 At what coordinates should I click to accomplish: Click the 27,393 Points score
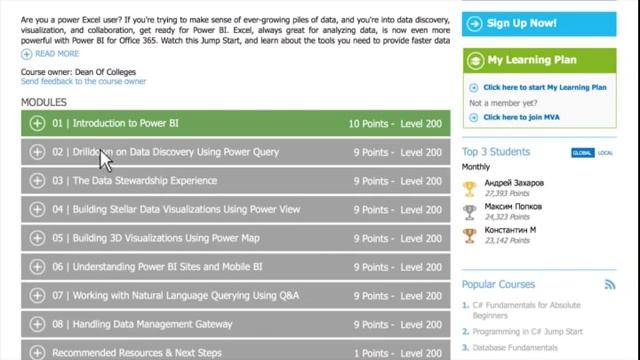[x=507, y=193]
